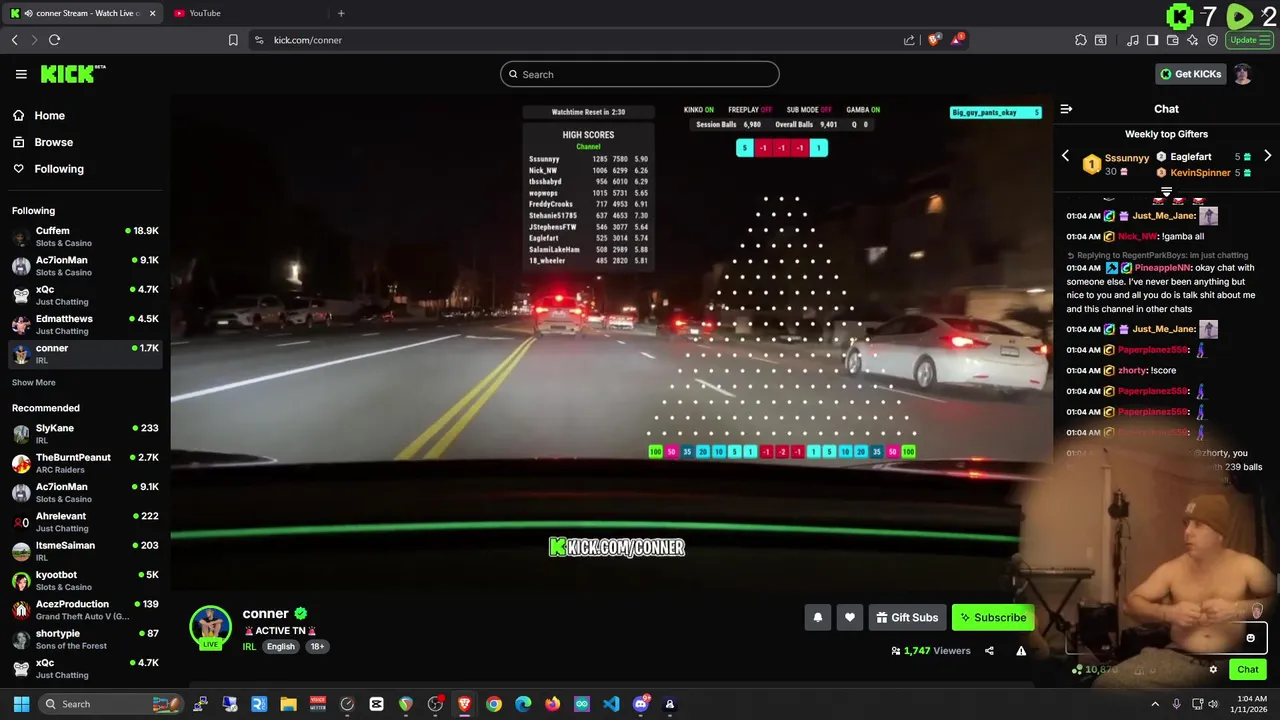Open Visual Studio Code from taskbar
The image size is (1280, 720).
(x=611, y=704)
